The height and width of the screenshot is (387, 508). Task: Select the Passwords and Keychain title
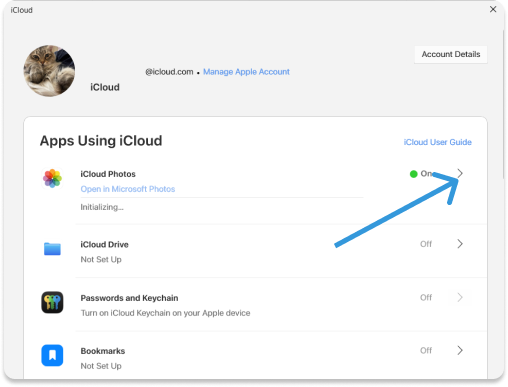click(x=129, y=298)
